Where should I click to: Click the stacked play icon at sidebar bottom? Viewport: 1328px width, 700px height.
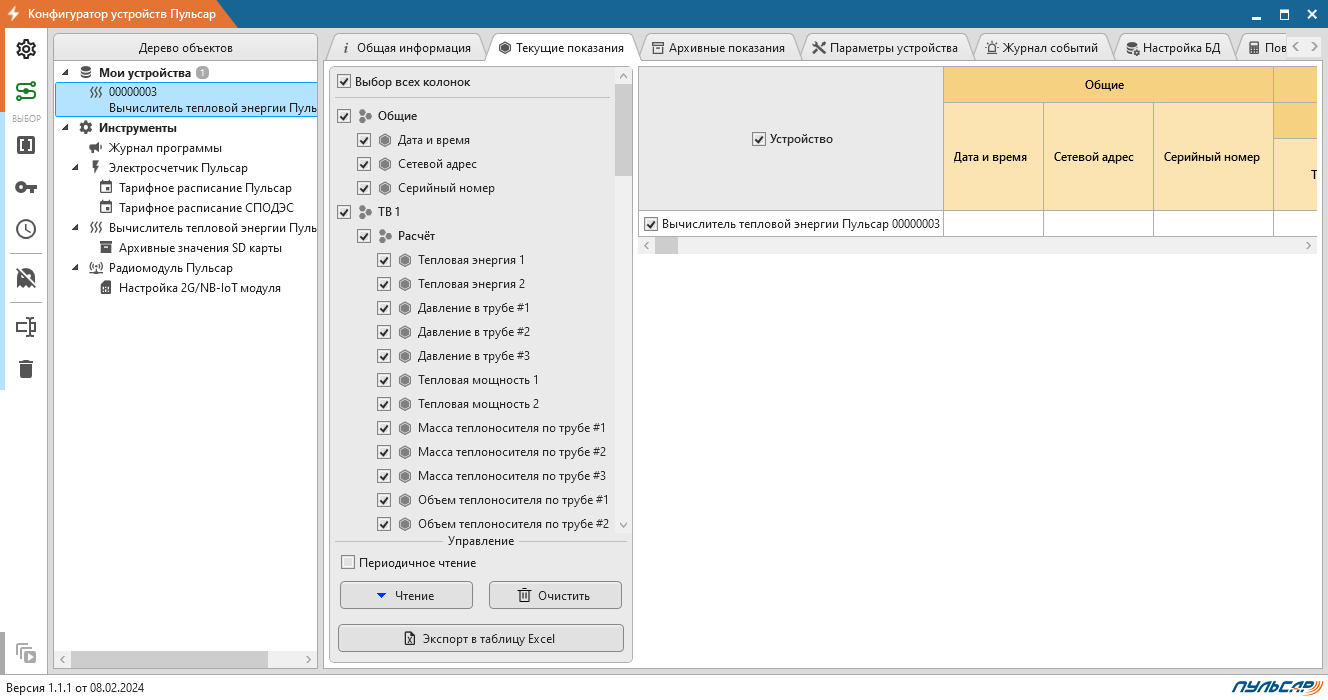[26, 653]
